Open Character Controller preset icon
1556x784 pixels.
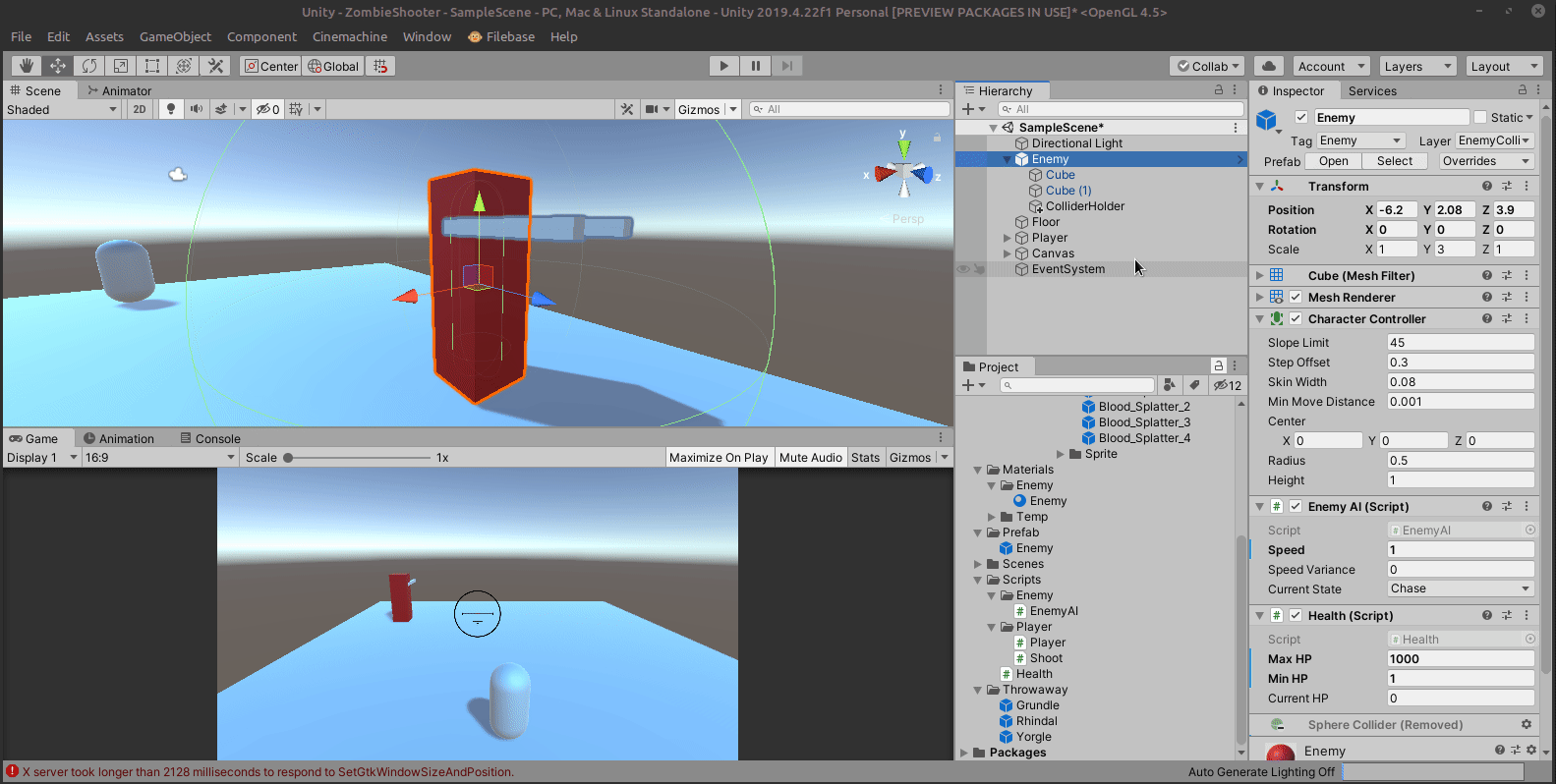coord(1507,318)
